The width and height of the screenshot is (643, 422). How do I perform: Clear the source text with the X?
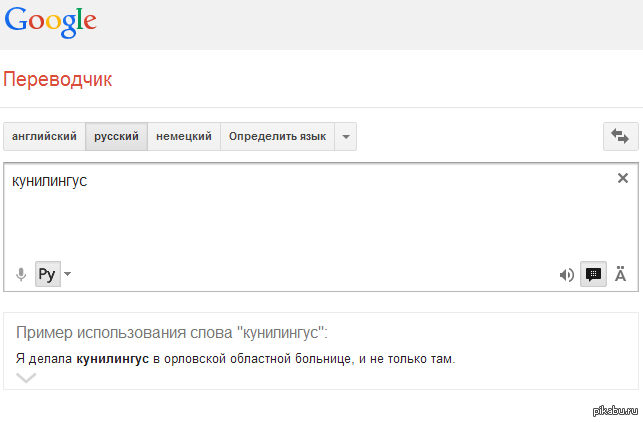point(623,178)
